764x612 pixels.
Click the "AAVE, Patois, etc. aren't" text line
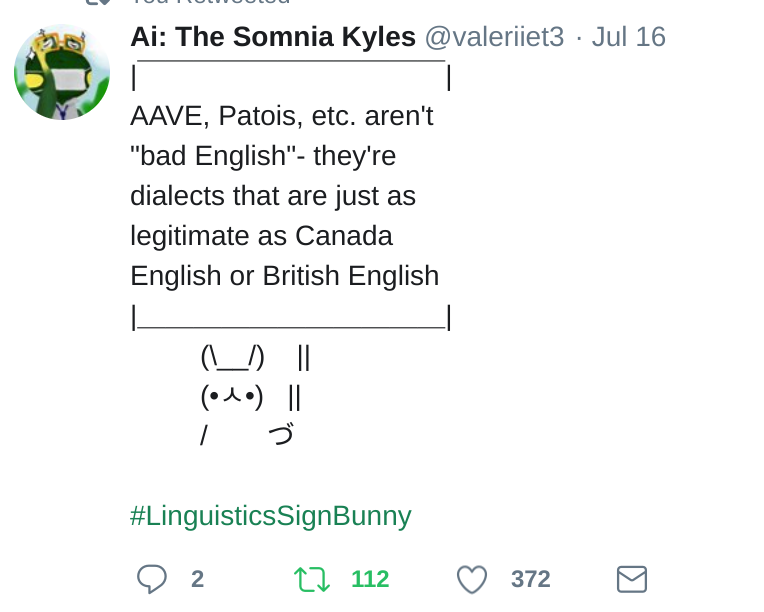(281, 117)
